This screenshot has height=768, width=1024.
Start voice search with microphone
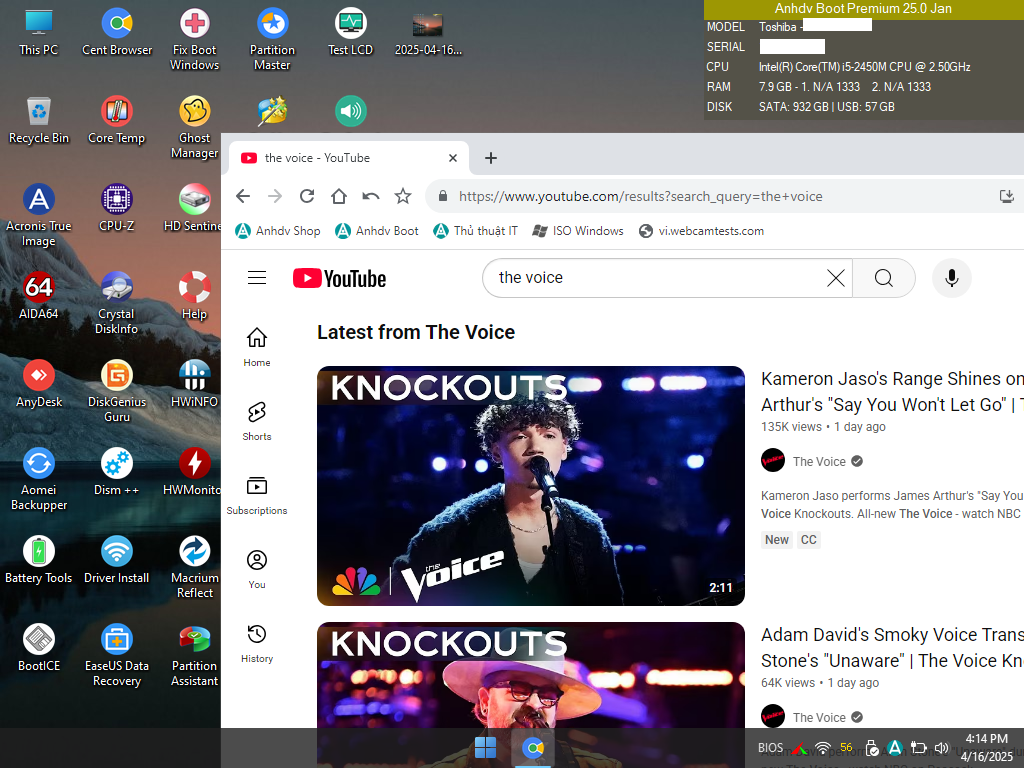tap(952, 278)
